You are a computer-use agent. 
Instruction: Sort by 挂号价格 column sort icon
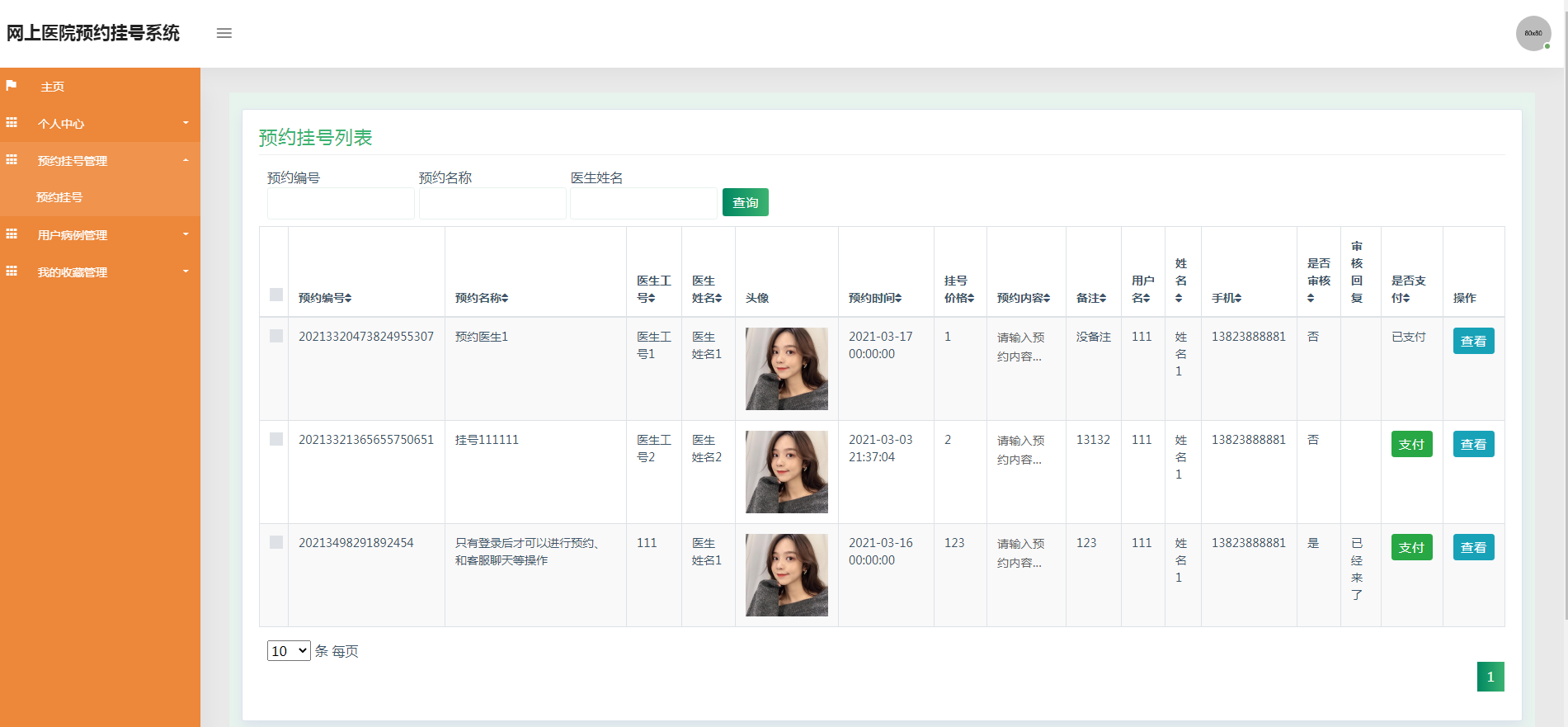pyautogui.click(x=971, y=298)
